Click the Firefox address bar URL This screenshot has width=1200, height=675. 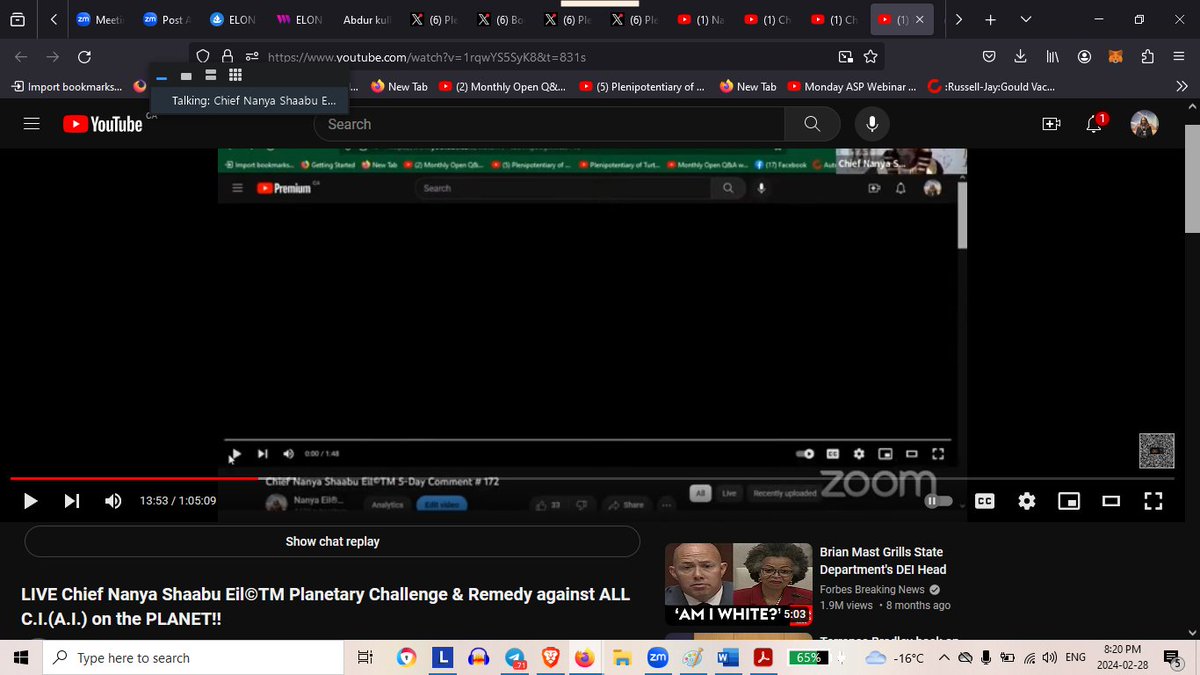(427, 57)
